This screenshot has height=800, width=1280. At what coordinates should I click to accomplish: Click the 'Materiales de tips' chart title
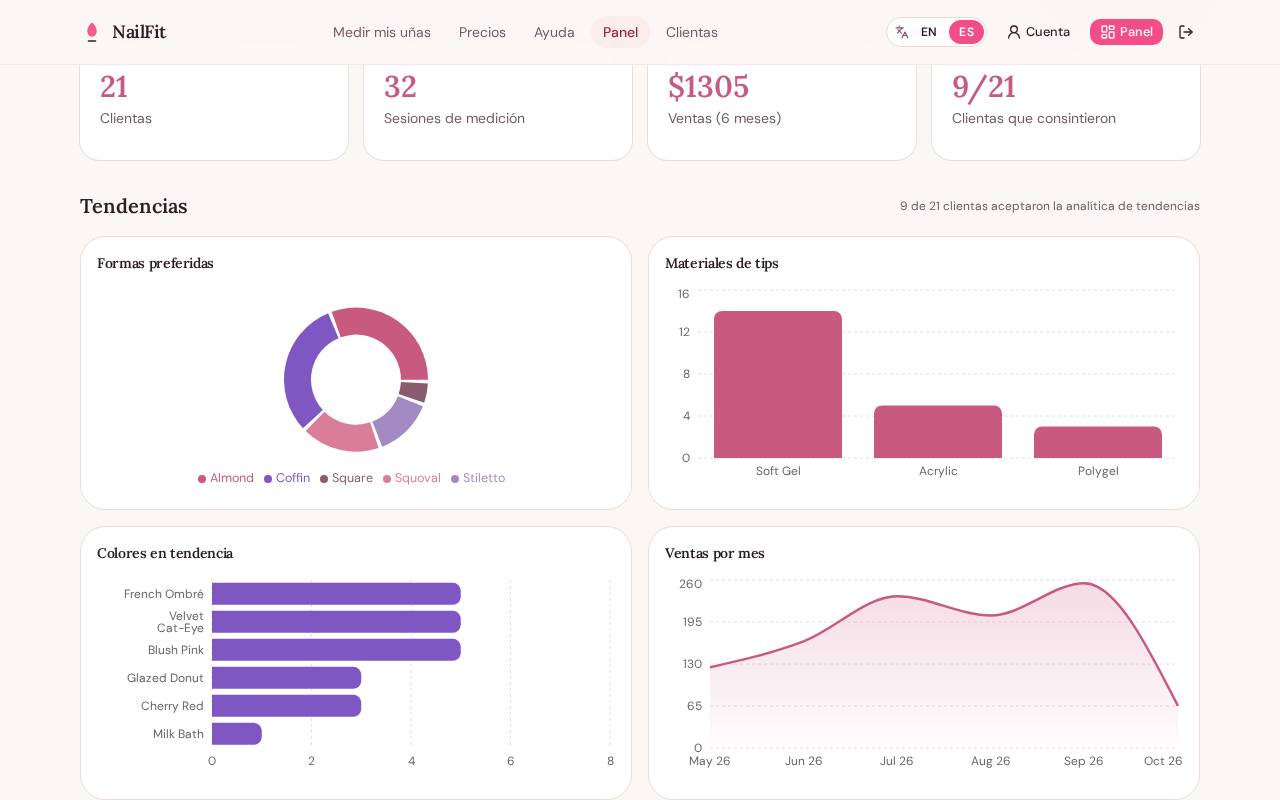pyautogui.click(x=722, y=263)
